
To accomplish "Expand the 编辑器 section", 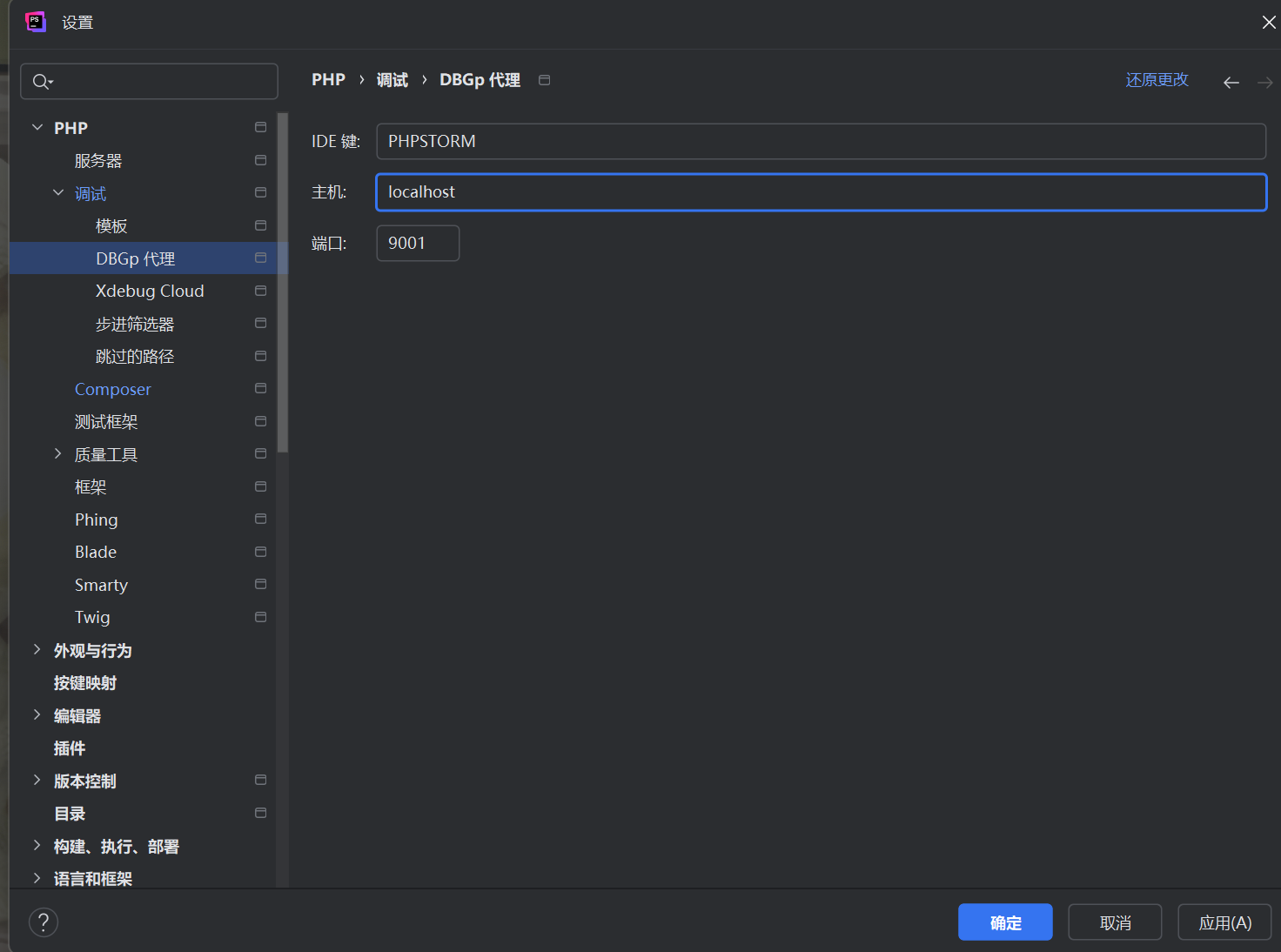I will [37, 715].
